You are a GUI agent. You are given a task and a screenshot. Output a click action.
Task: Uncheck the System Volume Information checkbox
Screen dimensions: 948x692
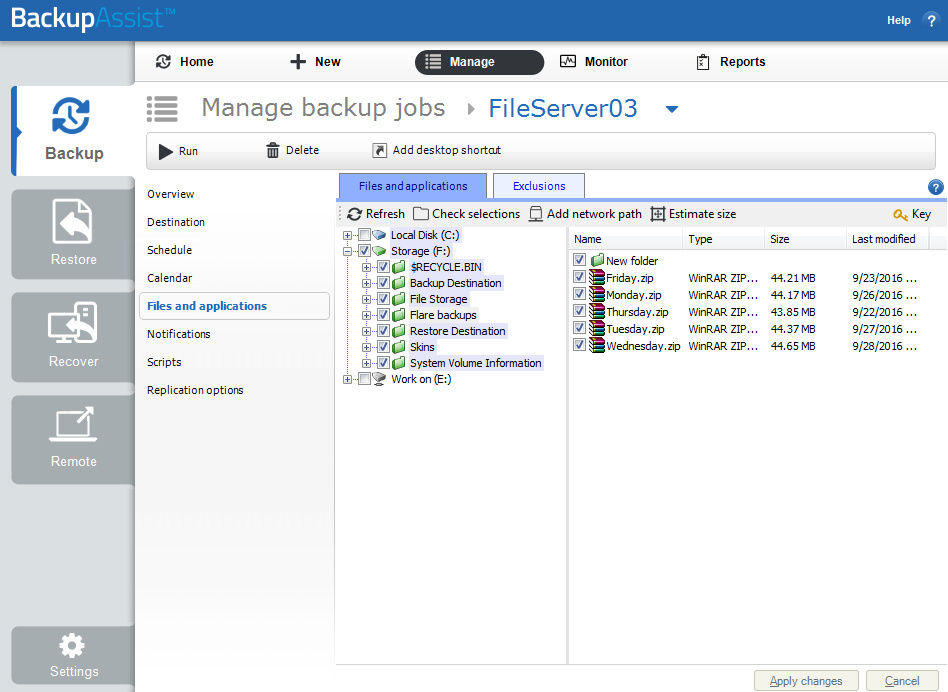coord(383,363)
